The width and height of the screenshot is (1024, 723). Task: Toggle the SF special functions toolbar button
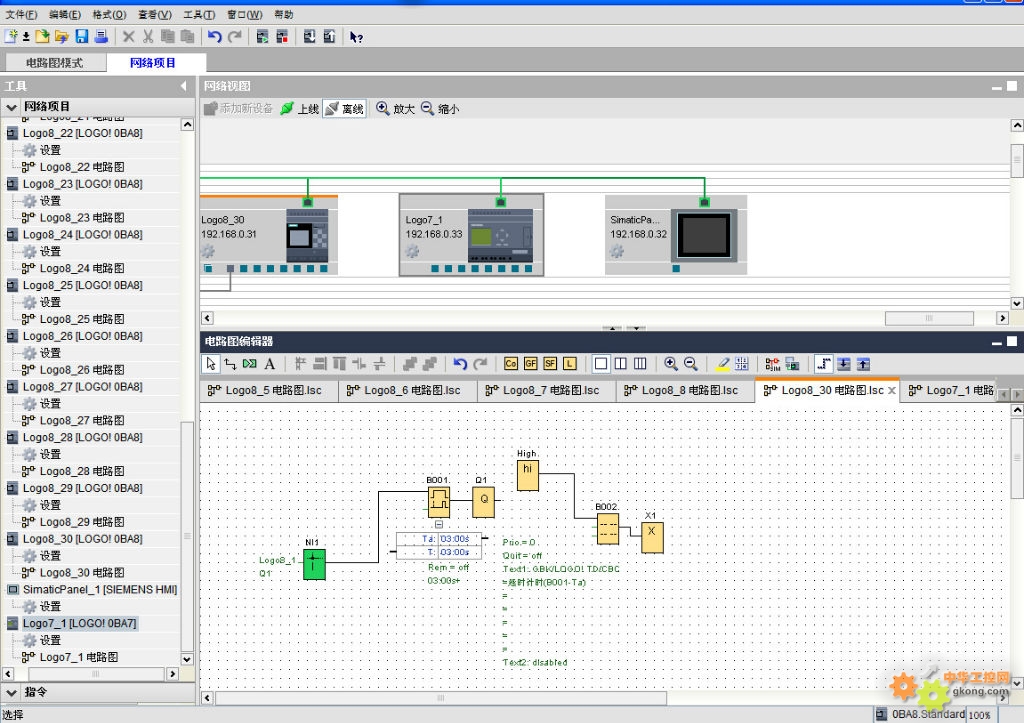coord(550,364)
